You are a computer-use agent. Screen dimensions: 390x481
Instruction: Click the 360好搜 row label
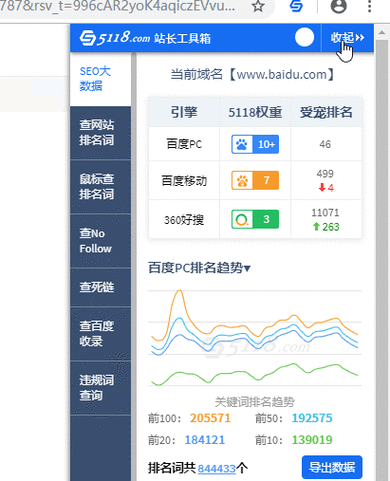[184, 220]
